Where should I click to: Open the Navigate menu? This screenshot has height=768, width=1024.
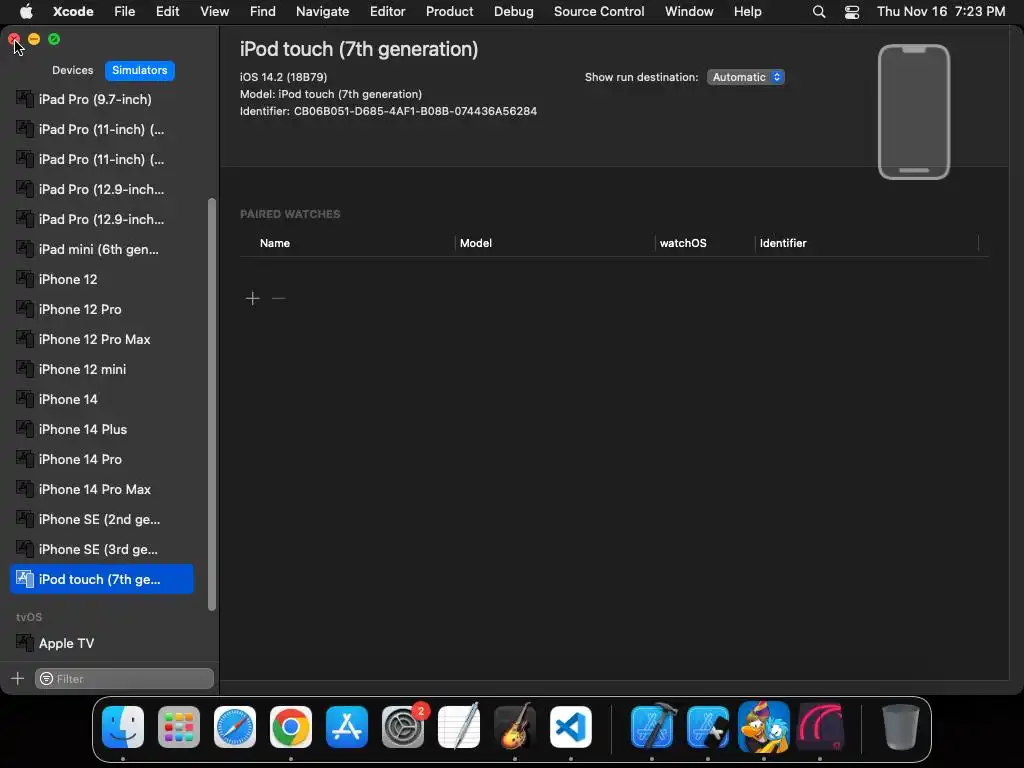tap(323, 12)
